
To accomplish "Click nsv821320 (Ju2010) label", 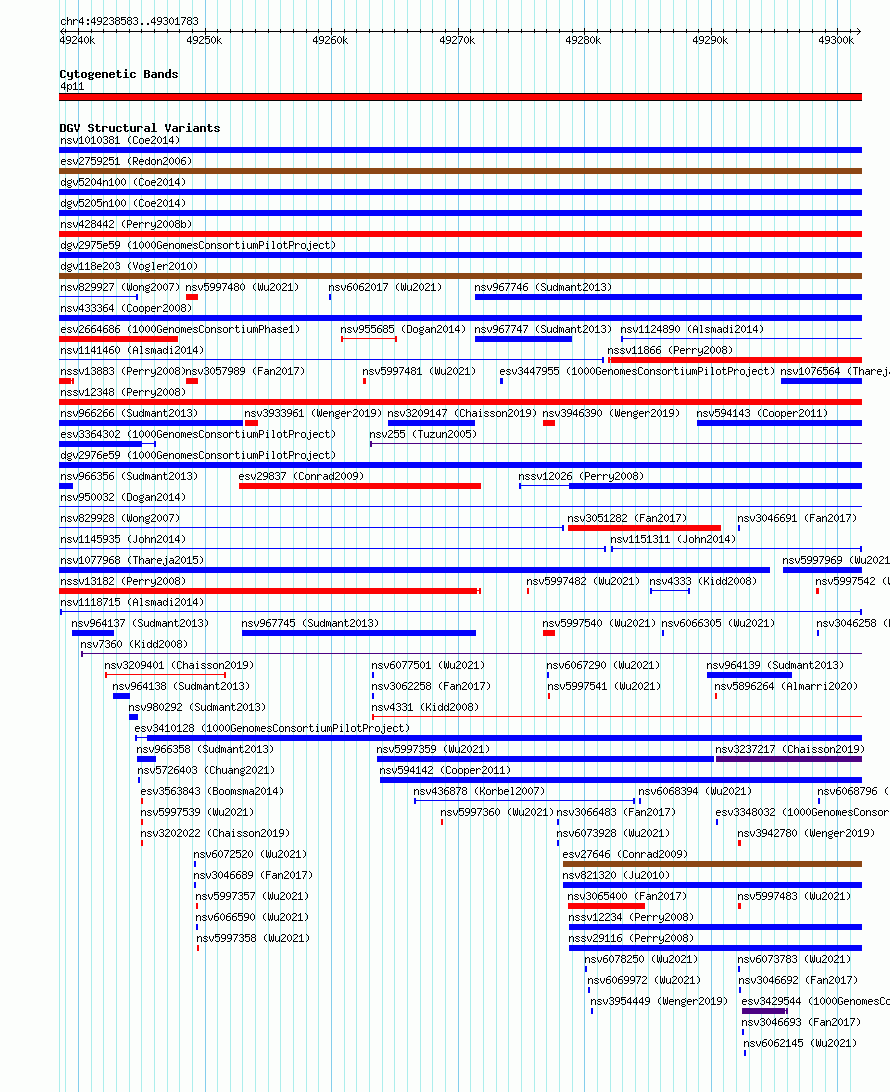I will pyautogui.click(x=616, y=875).
